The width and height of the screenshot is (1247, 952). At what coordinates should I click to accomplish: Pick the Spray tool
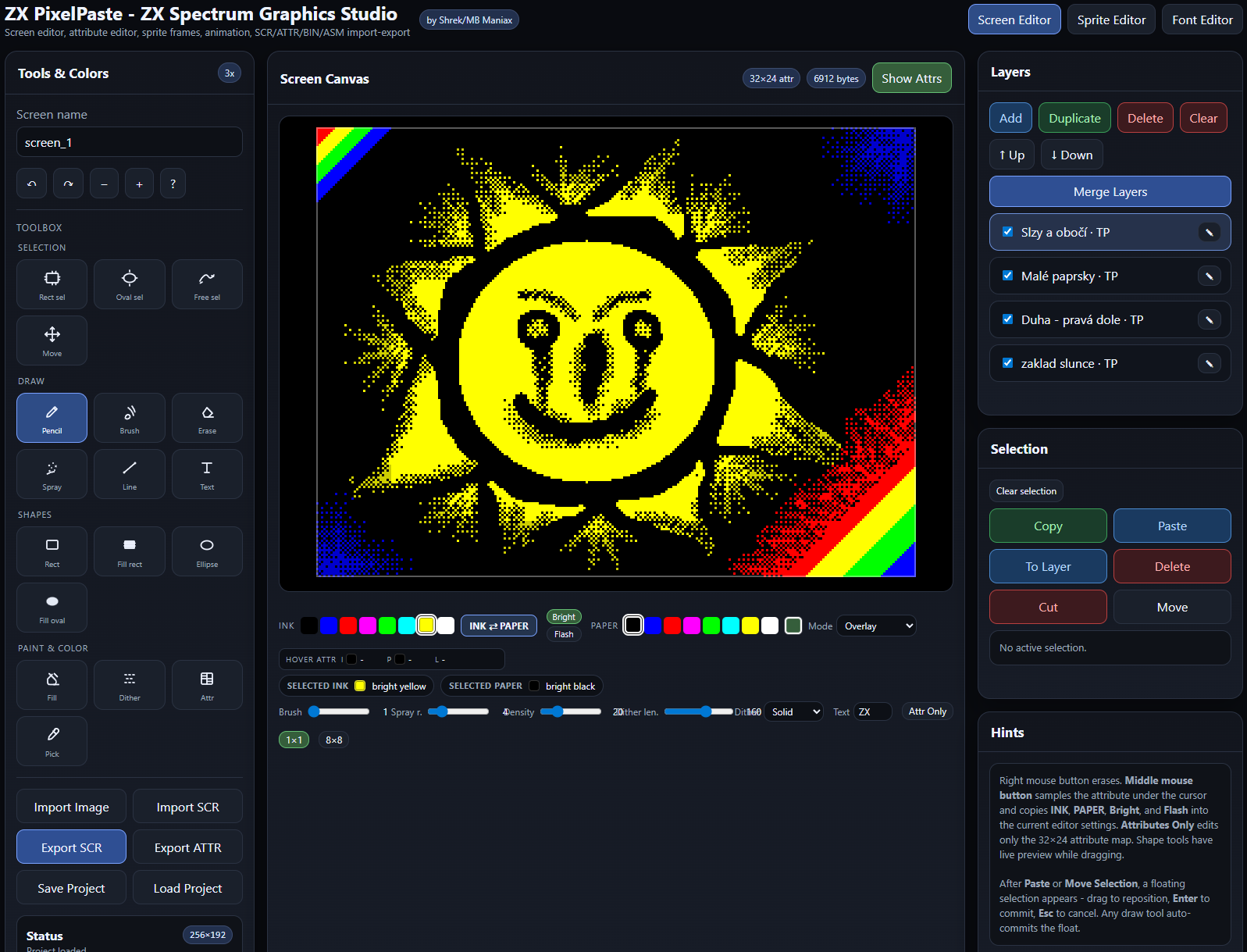point(52,474)
